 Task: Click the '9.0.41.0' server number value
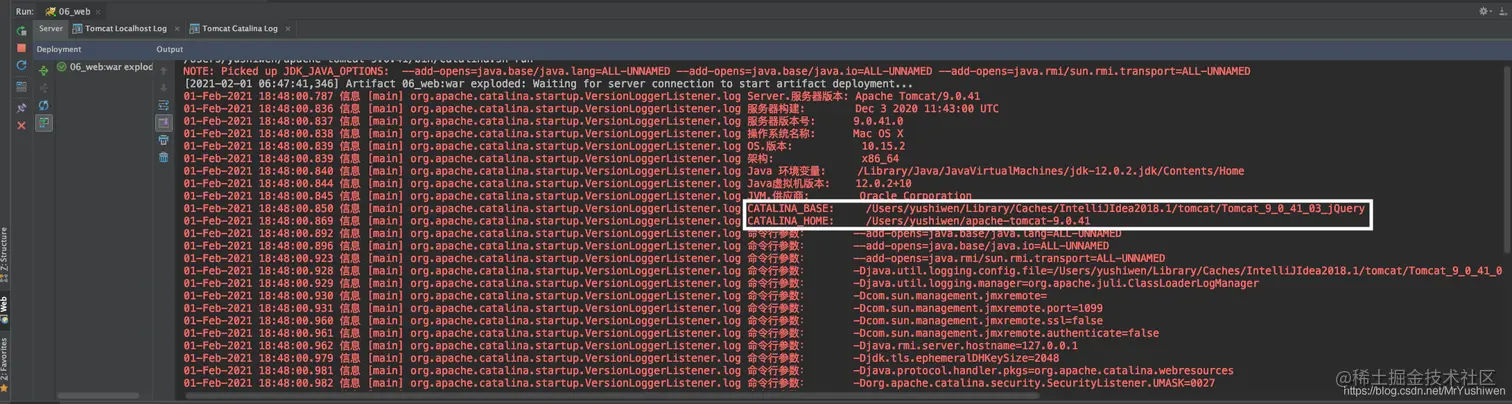click(878, 121)
